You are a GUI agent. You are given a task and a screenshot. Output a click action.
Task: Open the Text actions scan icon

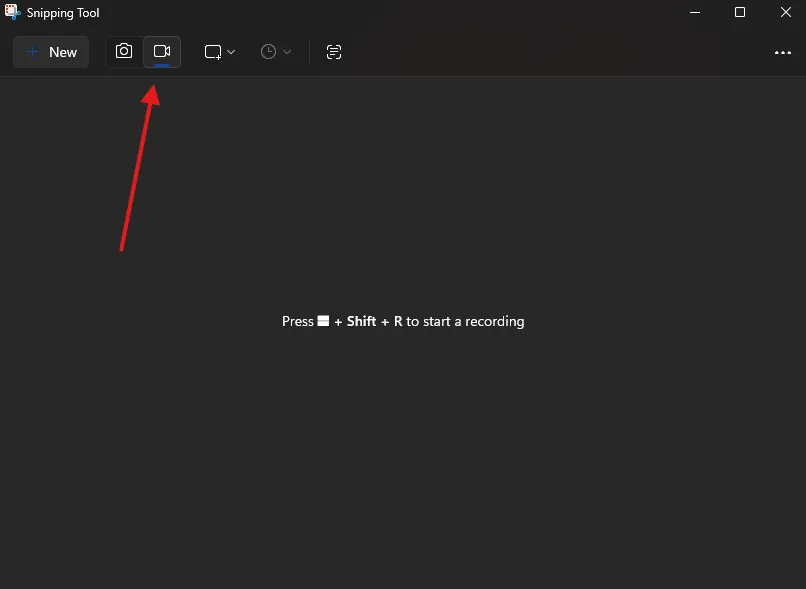click(334, 52)
